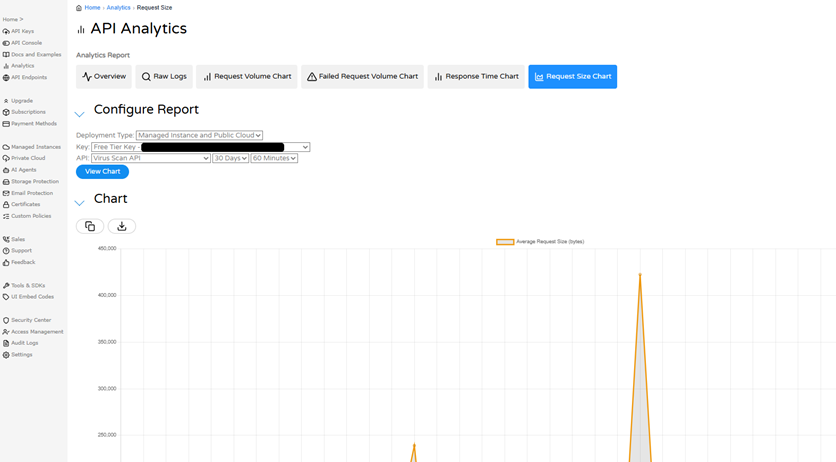Open Subscriptions in sidebar
Screen dimensions: 836x462
click(x=25, y=112)
